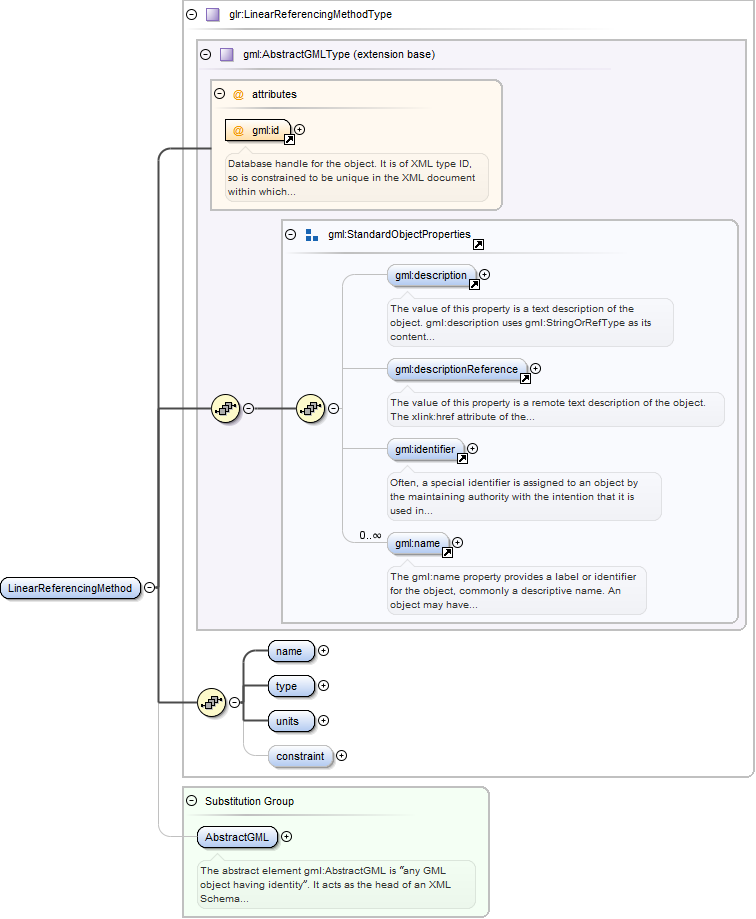Select the name element below the extension base
Screen dimensions: 756x919
tap(291, 651)
